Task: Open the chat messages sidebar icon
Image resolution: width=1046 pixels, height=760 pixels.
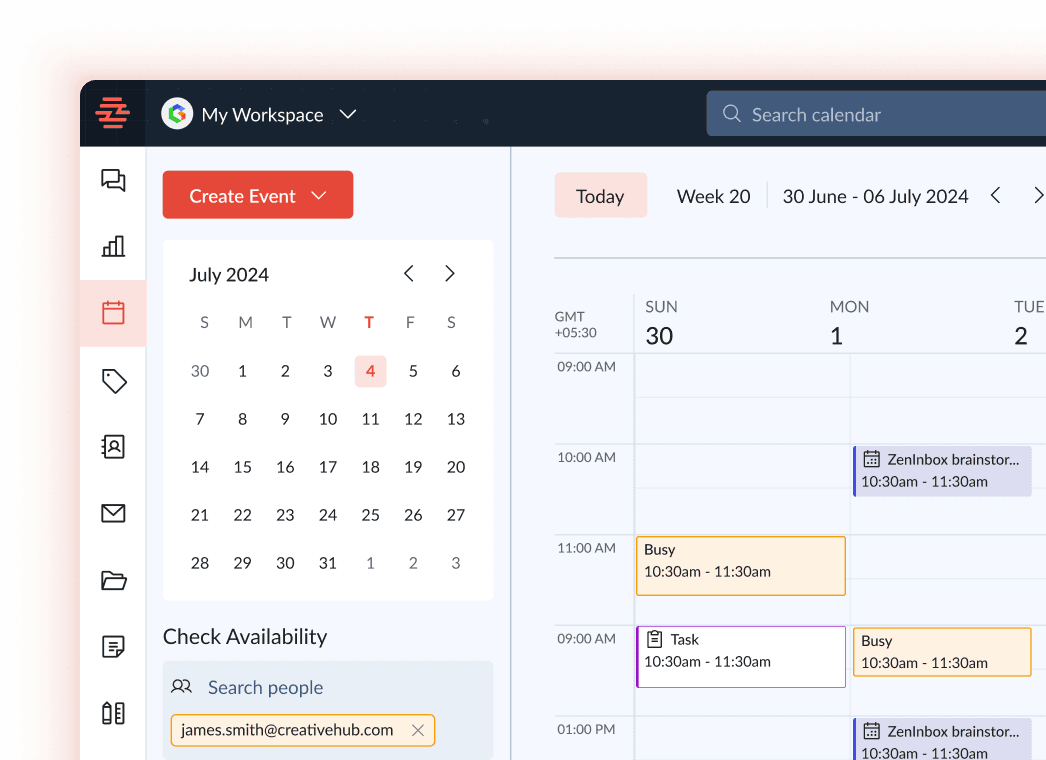Action: tap(113, 180)
